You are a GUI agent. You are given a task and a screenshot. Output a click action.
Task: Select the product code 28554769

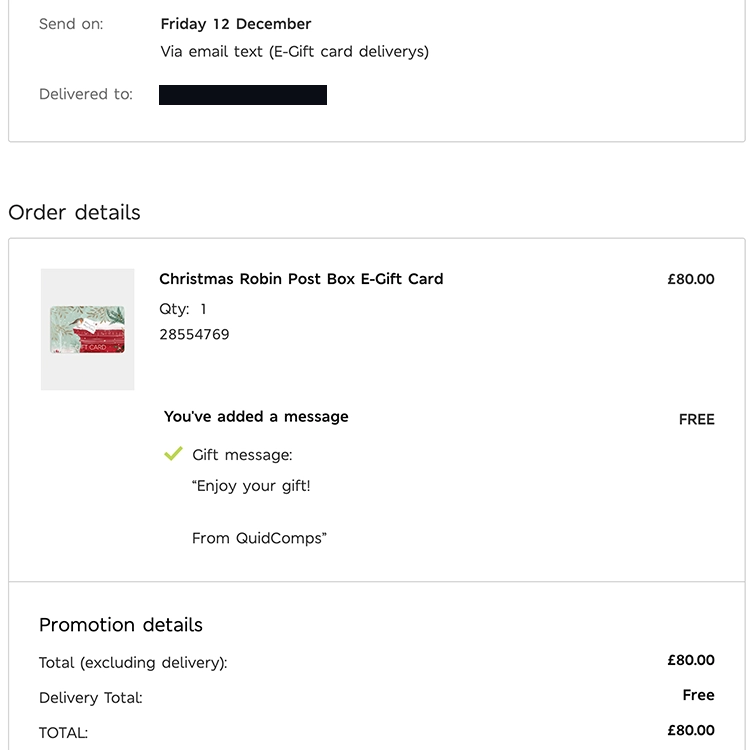click(194, 334)
